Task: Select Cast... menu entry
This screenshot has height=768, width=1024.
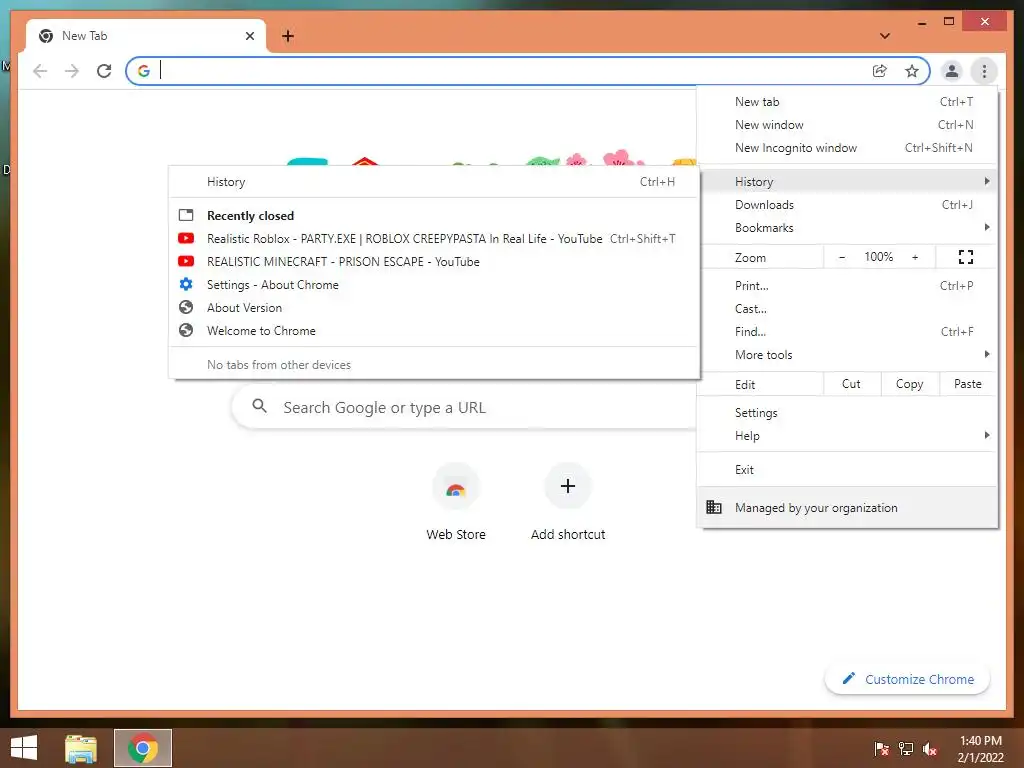Action: point(847,308)
